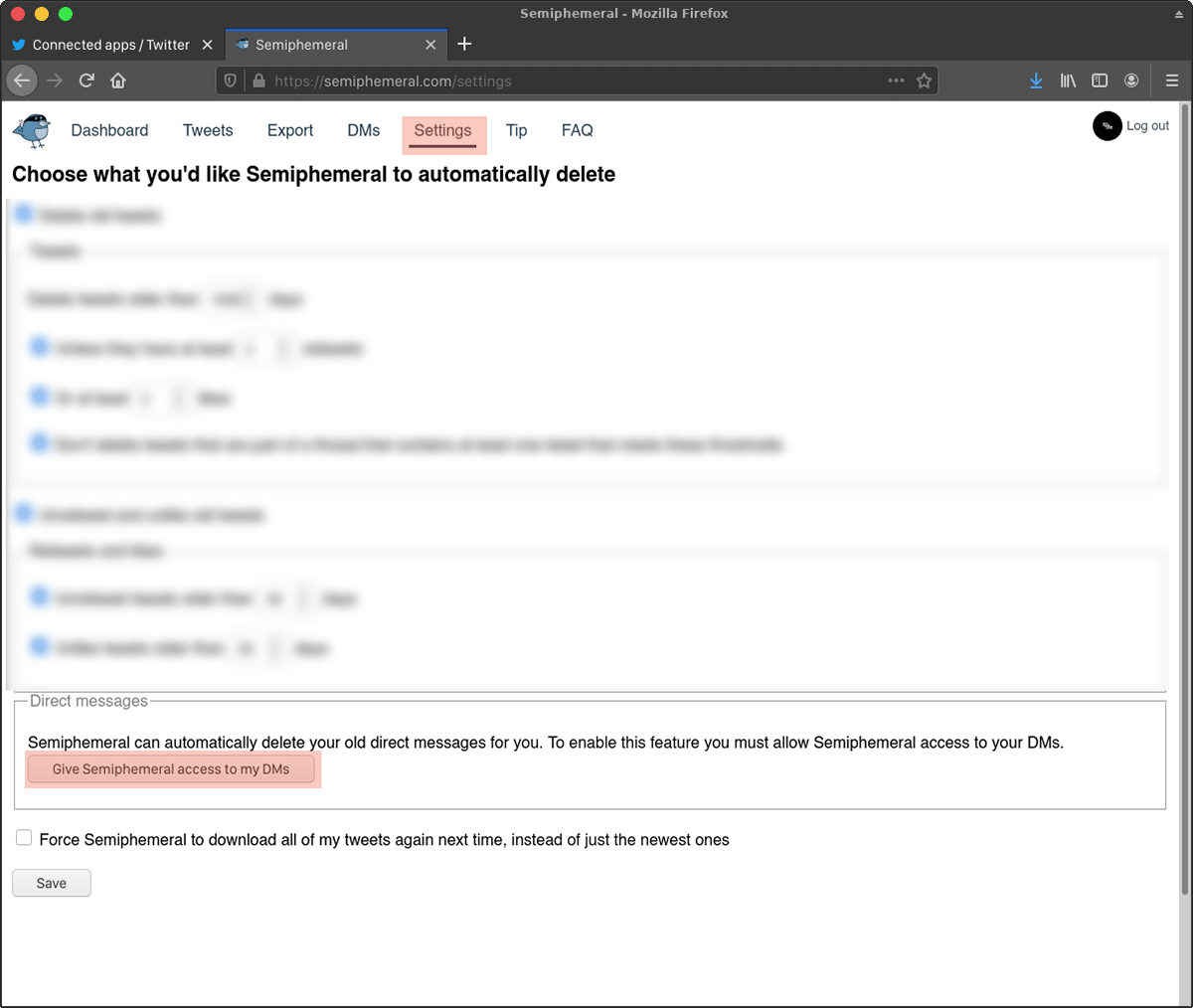This screenshot has width=1193, height=1008.
Task: Open page actions three-dot menu
Action: [896, 81]
